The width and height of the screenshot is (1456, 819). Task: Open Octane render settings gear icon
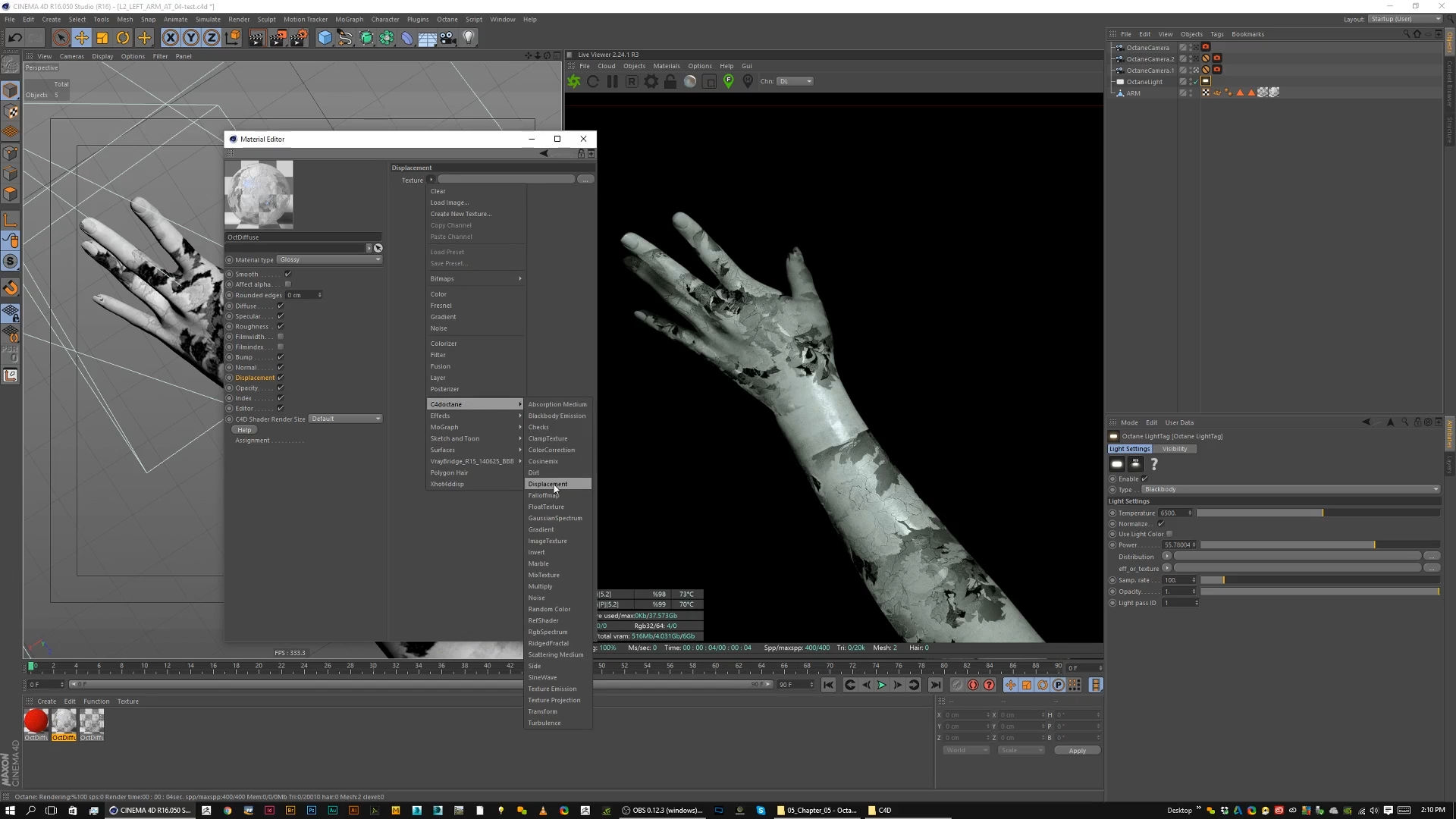pyautogui.click(x=651, y=81)
